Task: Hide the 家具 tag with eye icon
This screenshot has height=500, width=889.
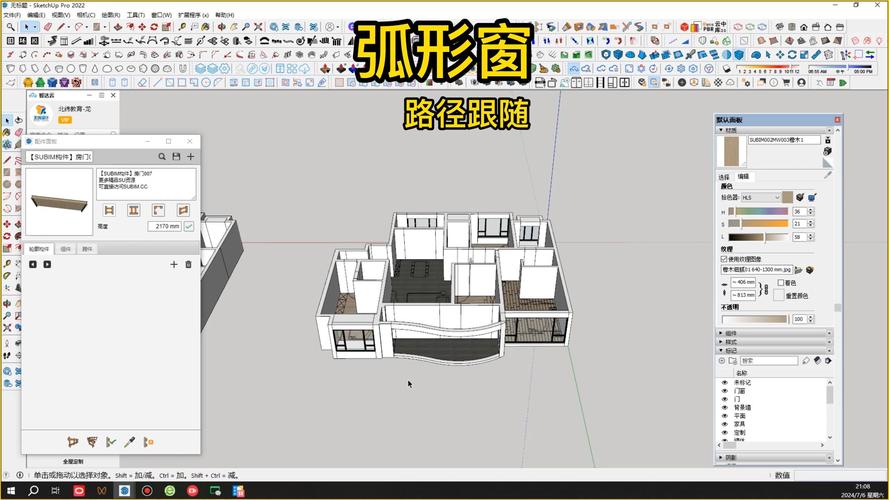Action: [725, 424]
